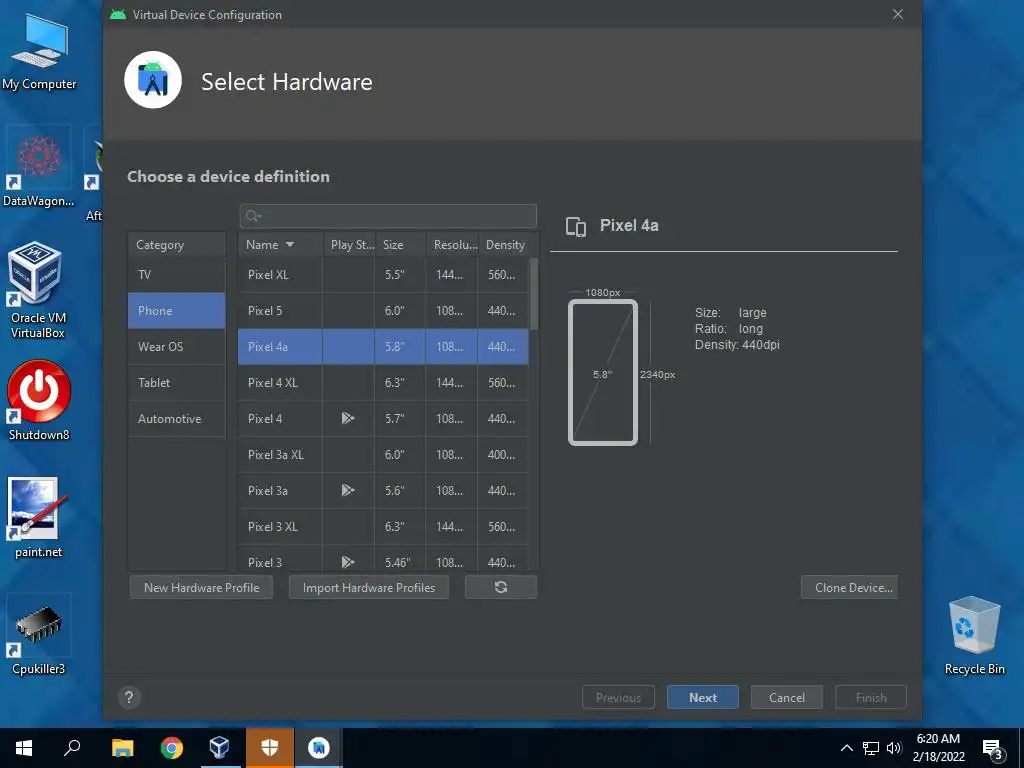Click the refresh device list button
1024x768 pixels.
[501, 587]
